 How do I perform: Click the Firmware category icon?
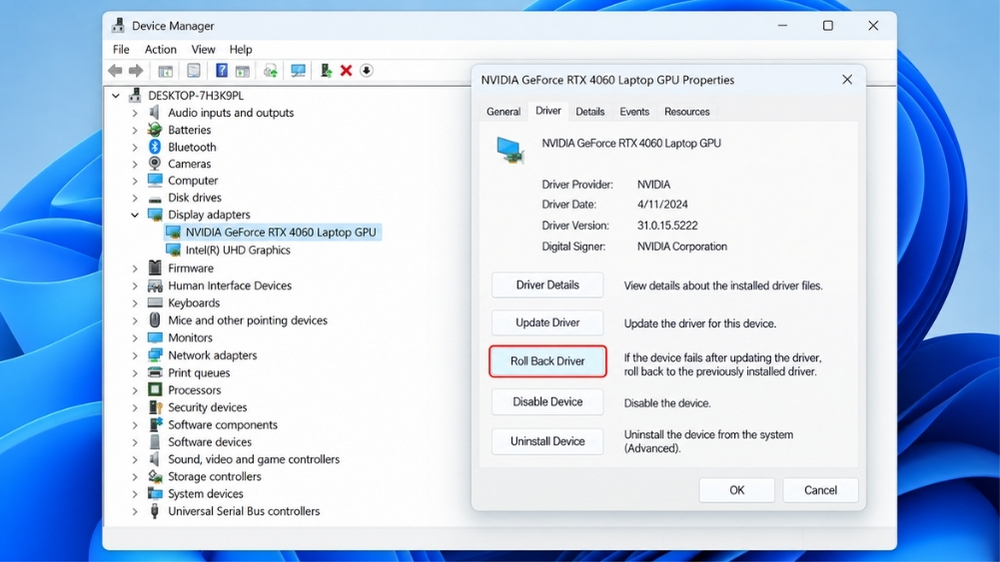[155, 268]
